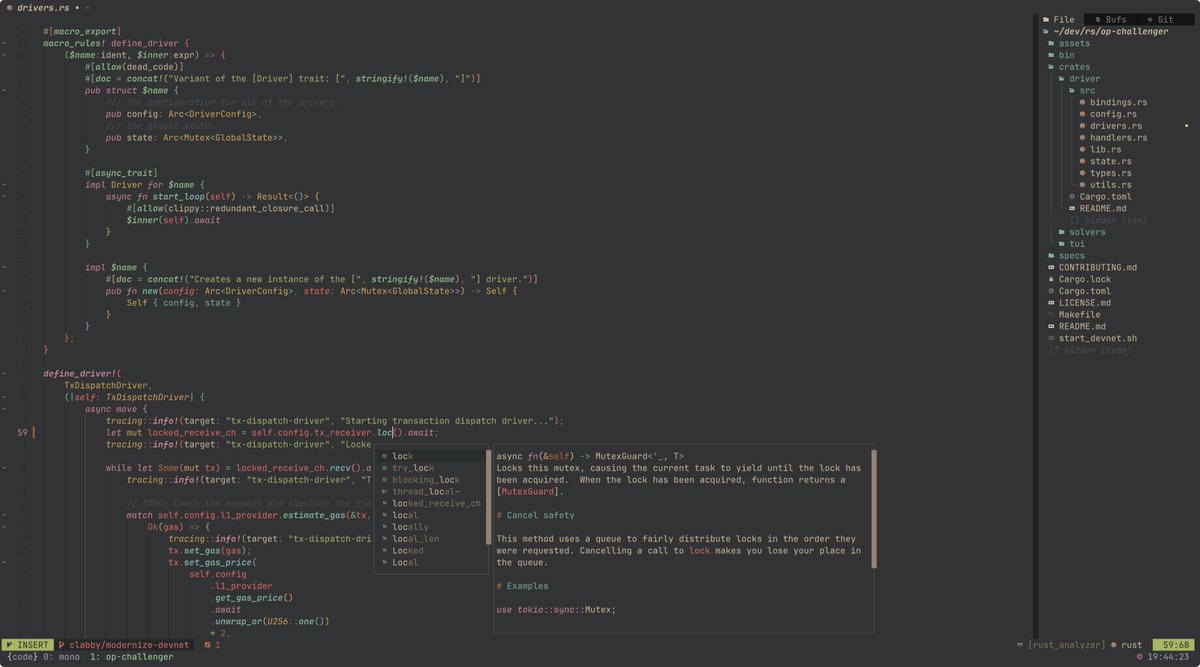Toggle fold marker at 'define_driver!(' line
The width and height of the screenshot is (1200, 667).
point(5,373)
